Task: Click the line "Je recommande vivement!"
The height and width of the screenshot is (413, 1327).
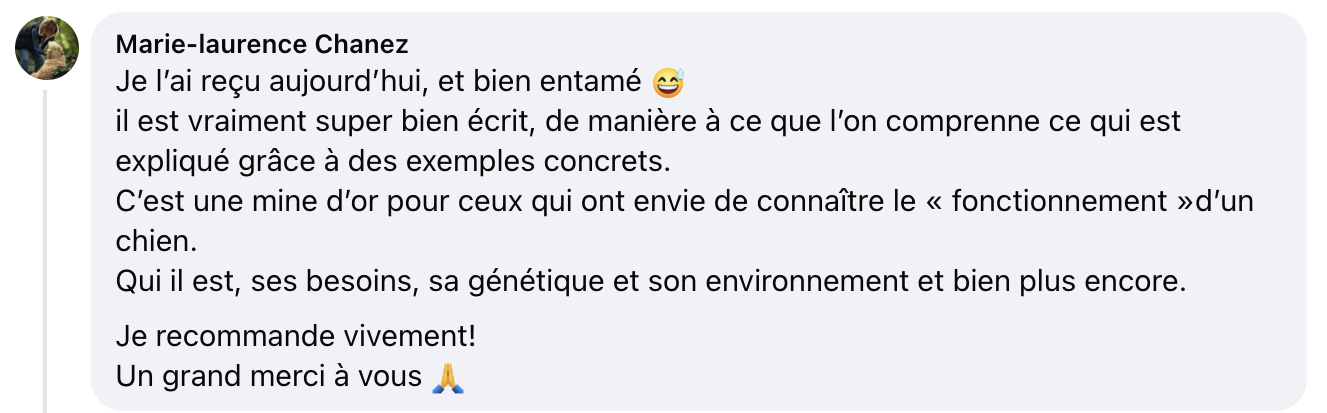Action: [296, 337]
